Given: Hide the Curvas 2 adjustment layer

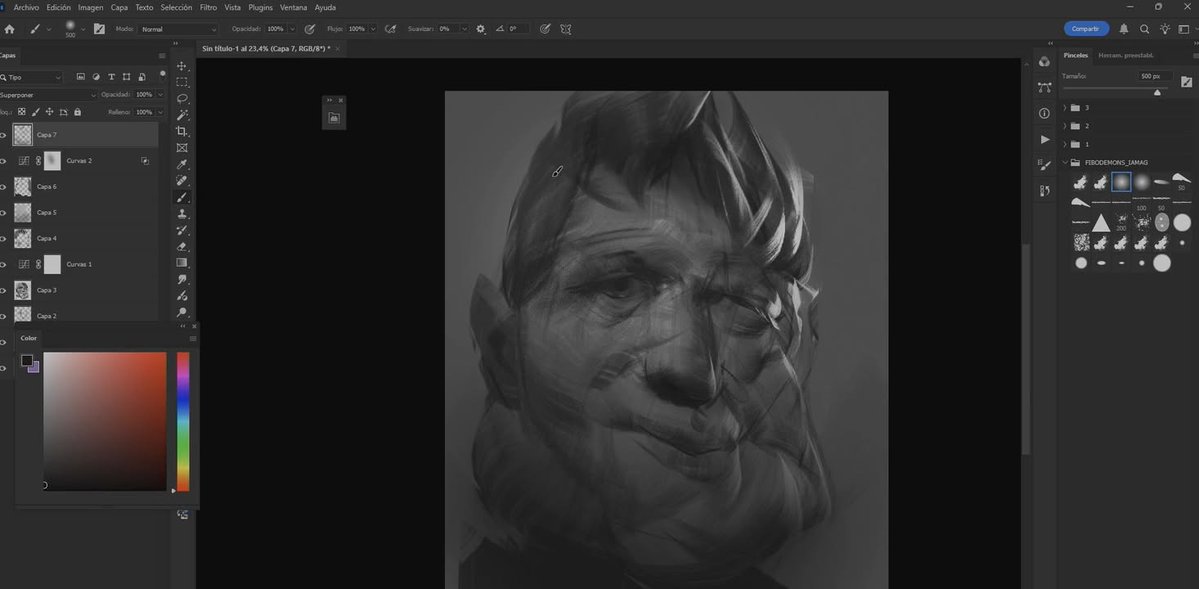Looking at the screenshot, I should coord(3,161).
